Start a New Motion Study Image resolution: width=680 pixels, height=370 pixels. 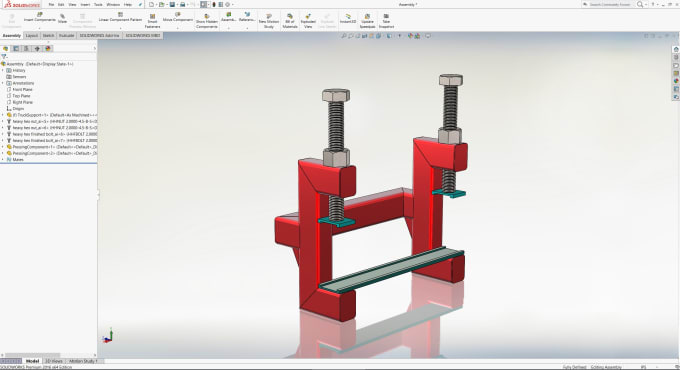coord(269,21)
